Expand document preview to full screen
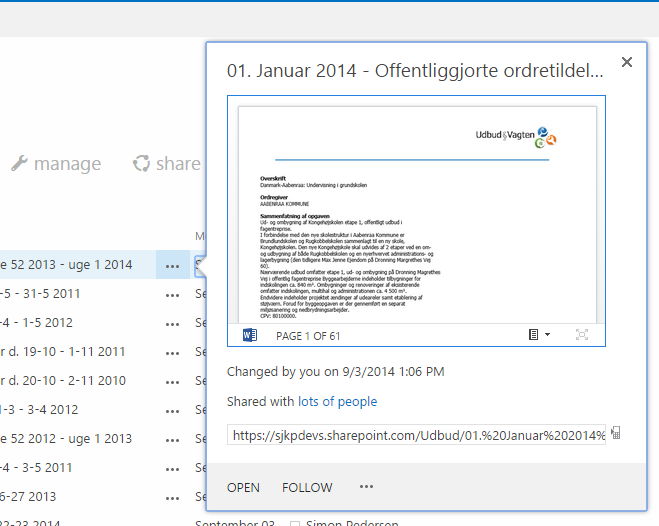The width and height of the screenshot is (659, 526). (582, 335)
